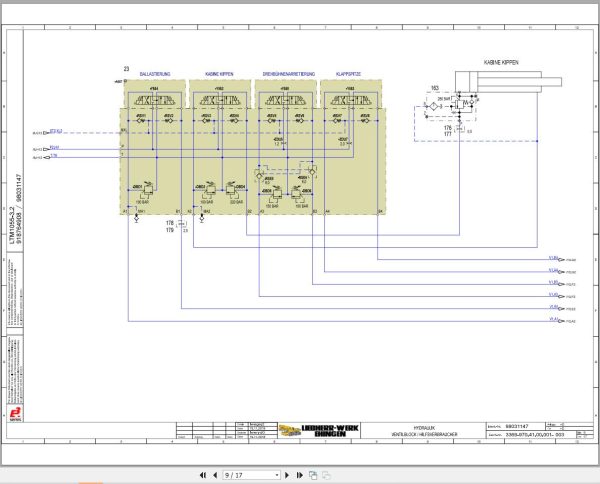Open the 9 / 17 page dropdown
Viewport: 600px width, 484px height.
[x=251, y=475]
